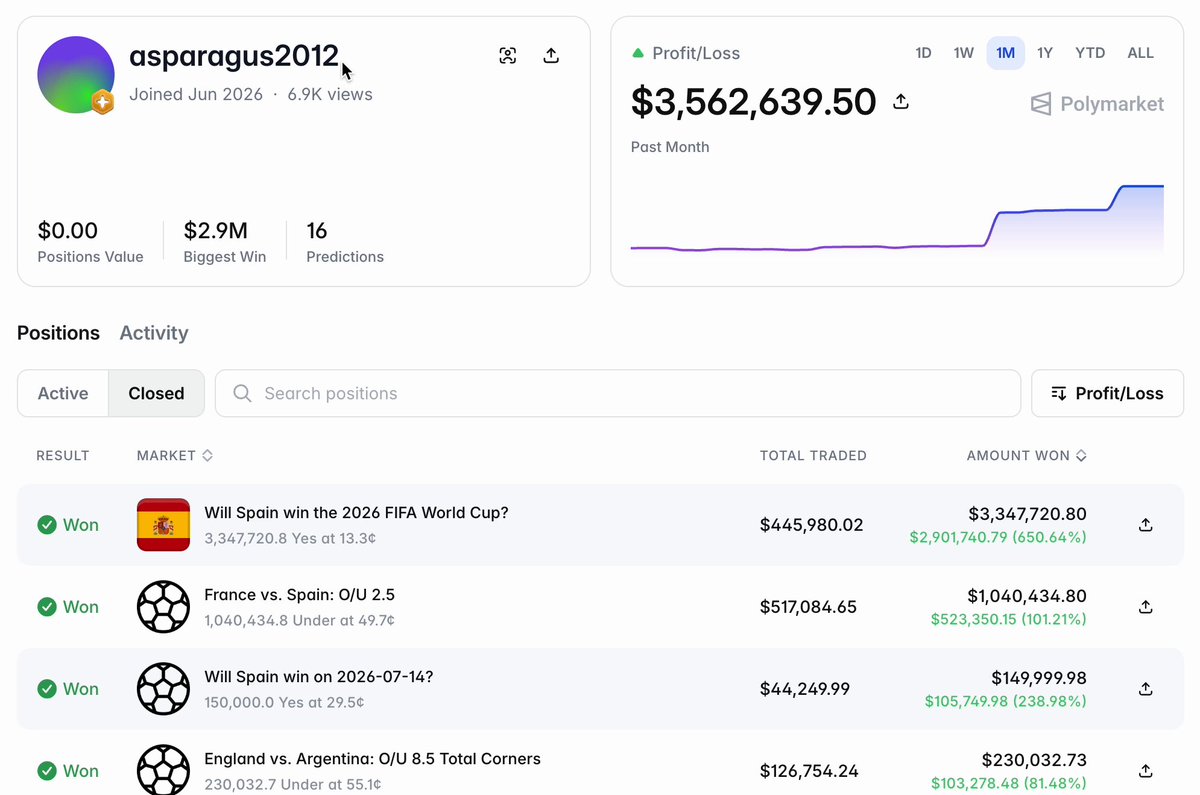
Task: Click the Won checkmark for France vs. Spain
Action: (47, 607)
